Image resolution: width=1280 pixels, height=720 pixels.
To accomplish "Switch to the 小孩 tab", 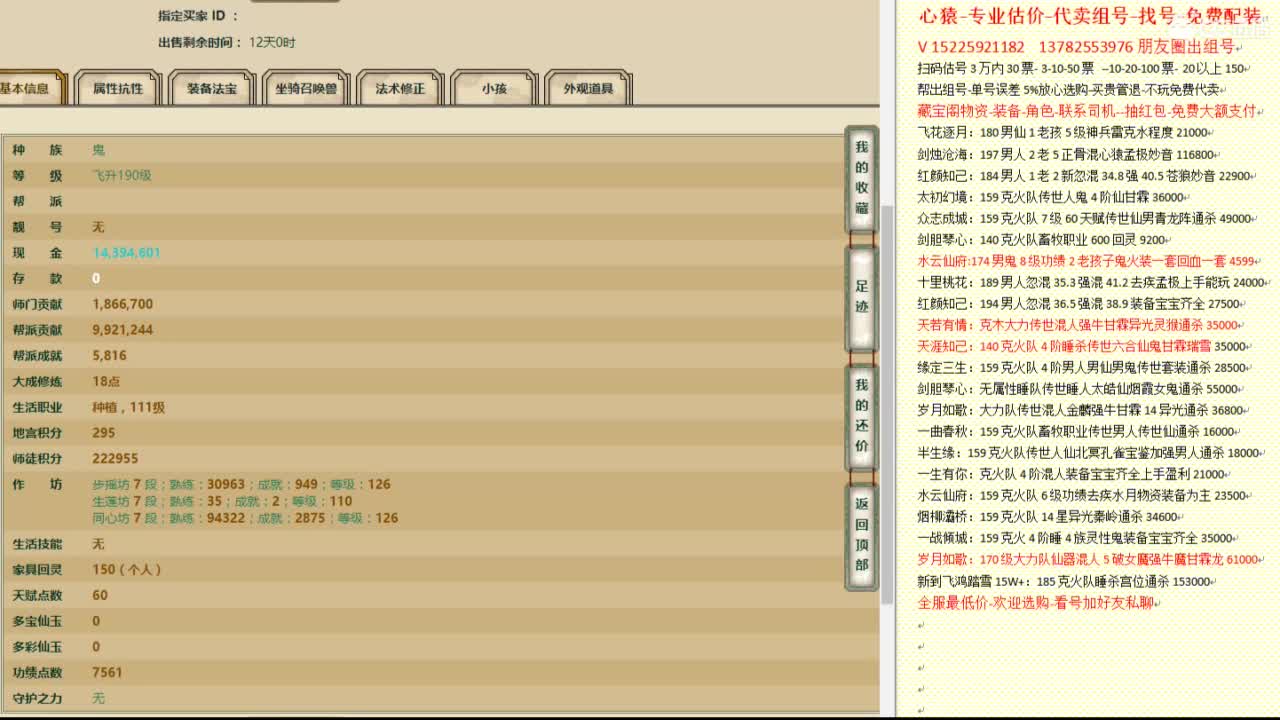I will 494,88.
